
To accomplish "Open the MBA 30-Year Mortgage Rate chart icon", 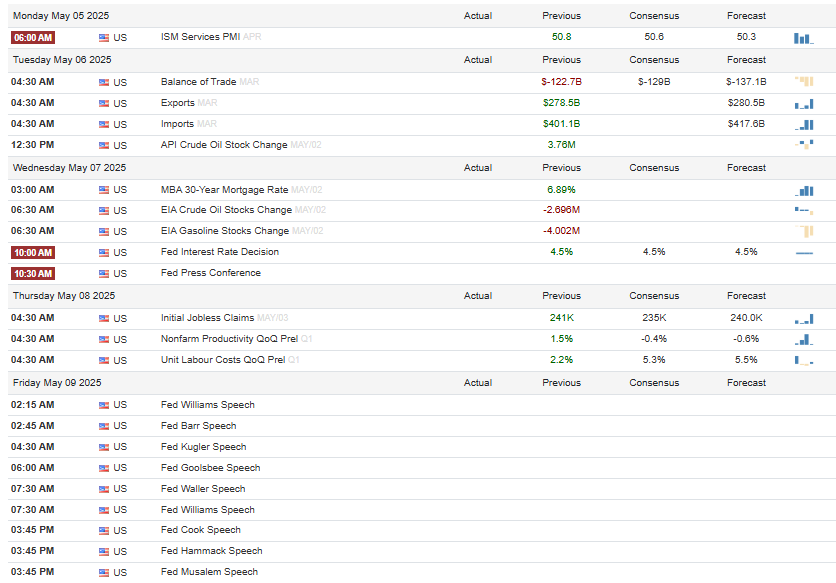I will click(x=803, y=190).
